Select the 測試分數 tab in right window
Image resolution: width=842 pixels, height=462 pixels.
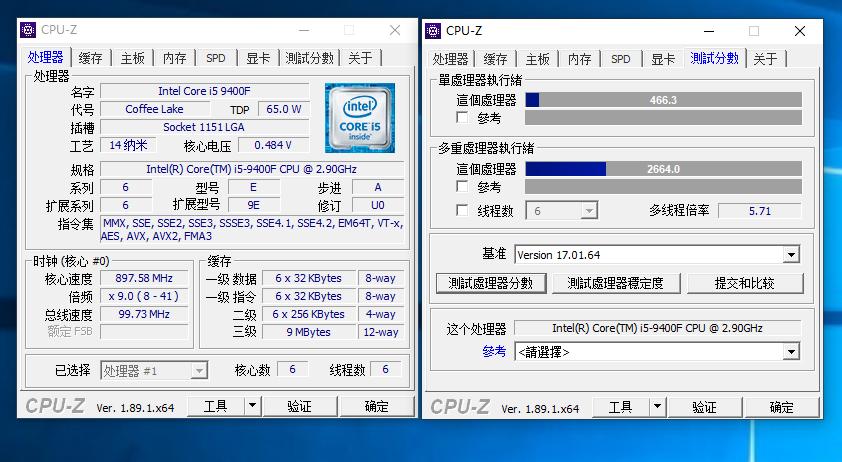715,58
